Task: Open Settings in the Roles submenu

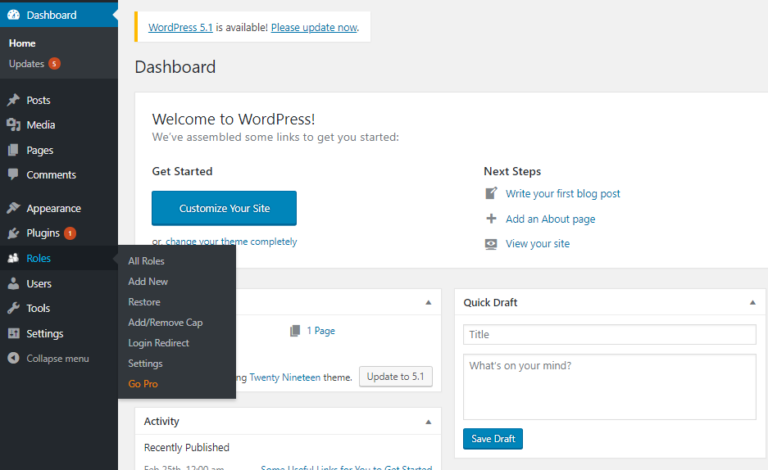Action: click(145, 364)
